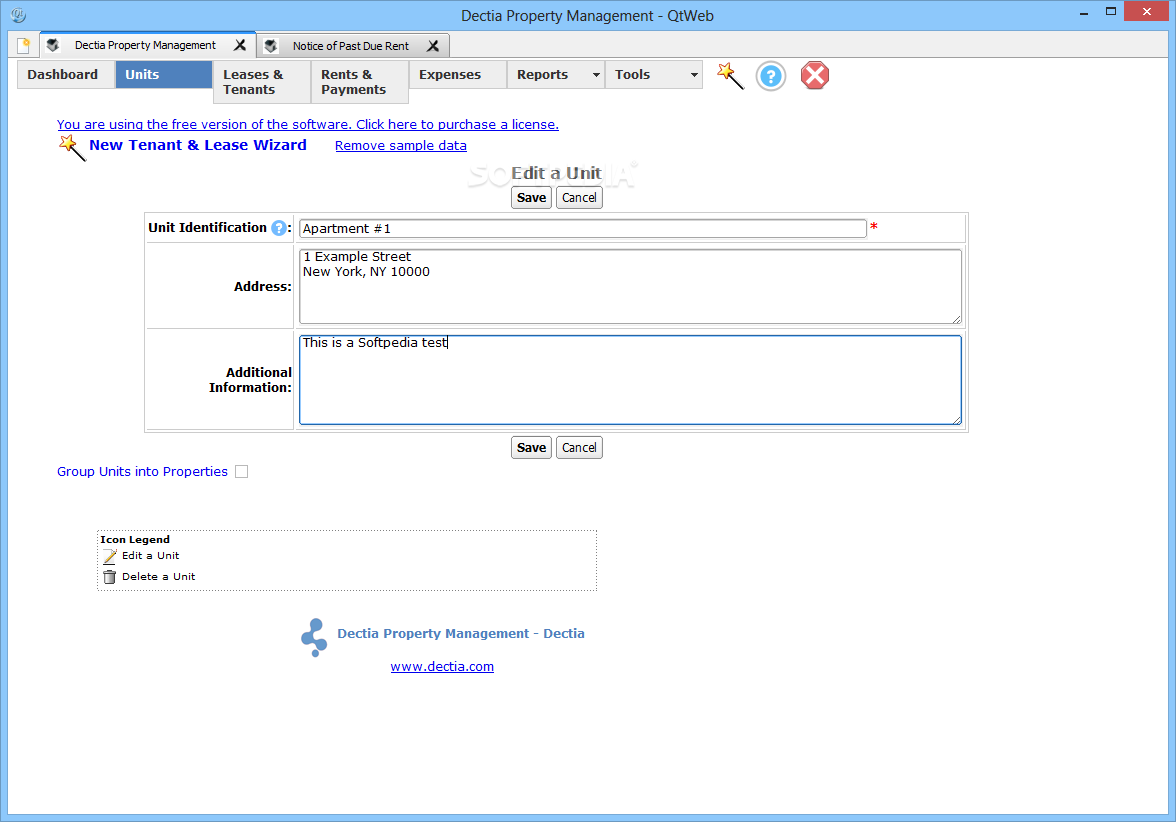Click the Dectia Property Management - Dectia footer text

coord(460,634)
